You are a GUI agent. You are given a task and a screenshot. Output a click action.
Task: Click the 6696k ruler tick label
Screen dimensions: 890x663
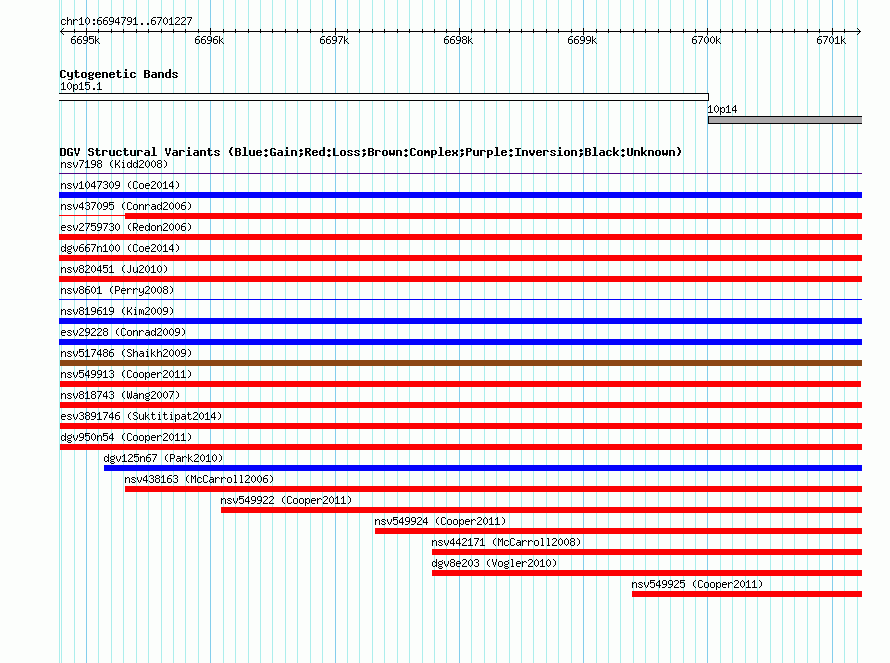pos(209,40)
